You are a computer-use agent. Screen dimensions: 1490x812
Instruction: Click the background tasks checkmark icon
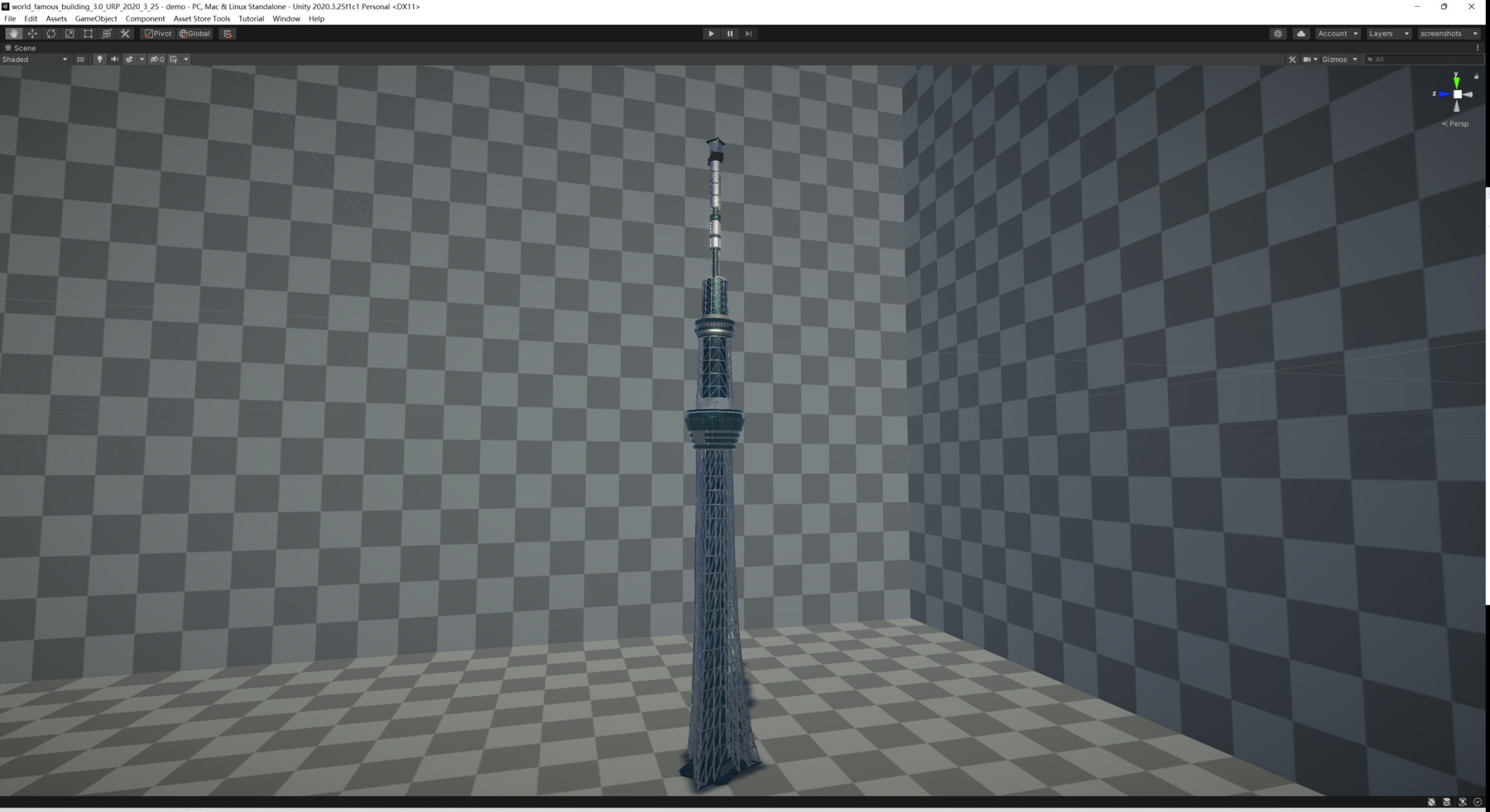pyautogui.click(x=1478, y=802)
